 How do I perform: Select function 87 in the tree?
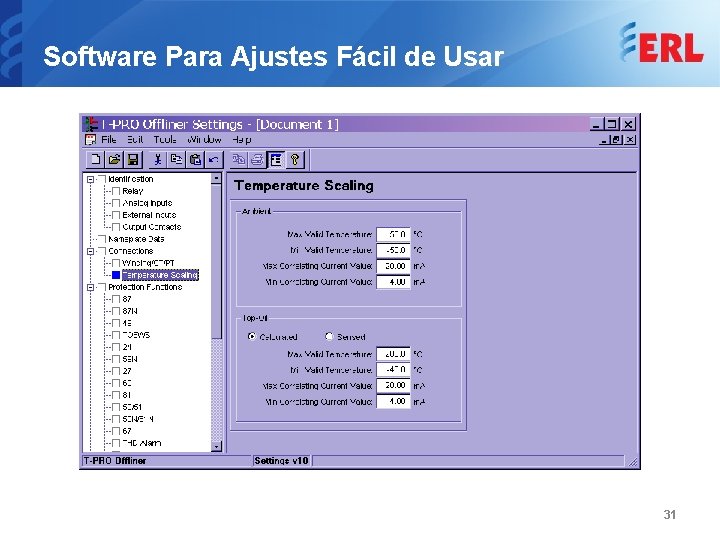(127, 299)
